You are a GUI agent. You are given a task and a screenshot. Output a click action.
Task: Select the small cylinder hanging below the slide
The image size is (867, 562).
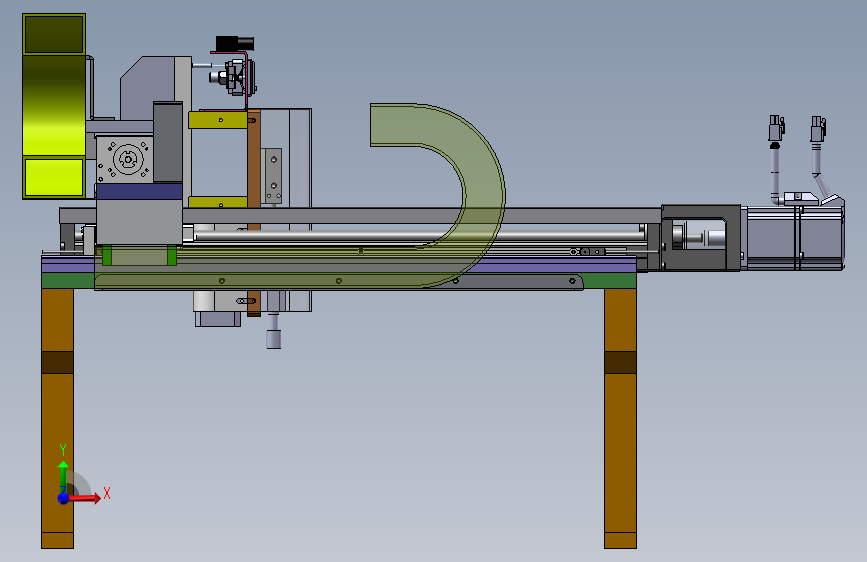coord(274,338)
